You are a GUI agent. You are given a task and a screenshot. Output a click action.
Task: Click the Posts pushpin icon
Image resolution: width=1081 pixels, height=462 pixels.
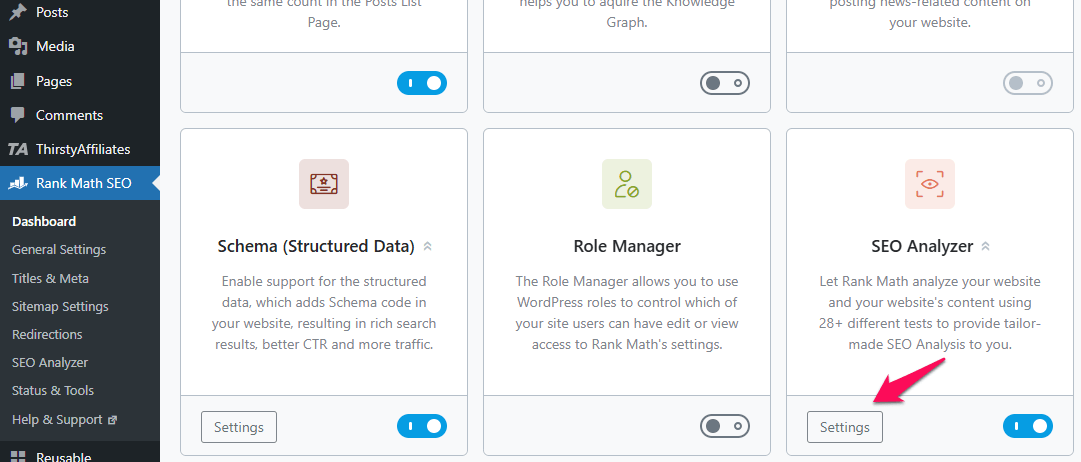pyautogui.click(x=18, y=12)
